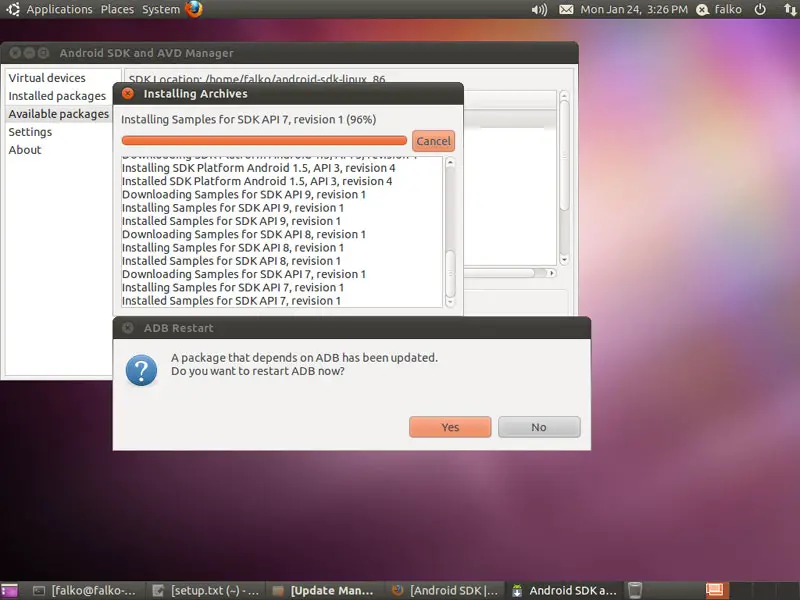Open About in the SDK Manager sidebar
The width and height of the screenshot is (800, 600).
tap(25, 149)
